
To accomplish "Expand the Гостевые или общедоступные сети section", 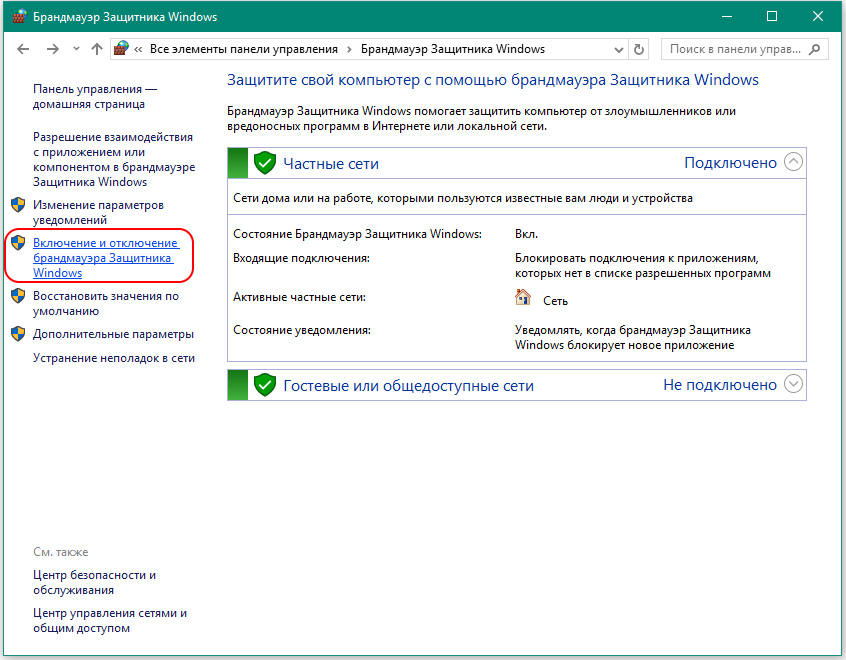I will pos(793,384).
